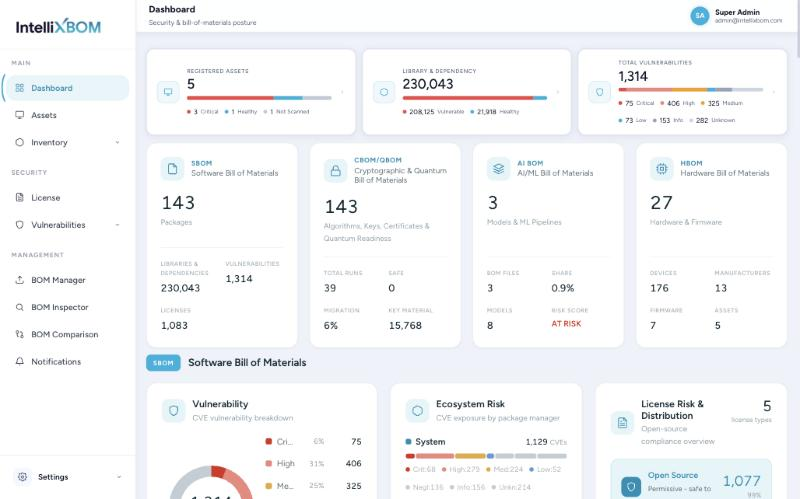
Task: Click the 15,768 key material value
Action: click(x=405, y=326)
